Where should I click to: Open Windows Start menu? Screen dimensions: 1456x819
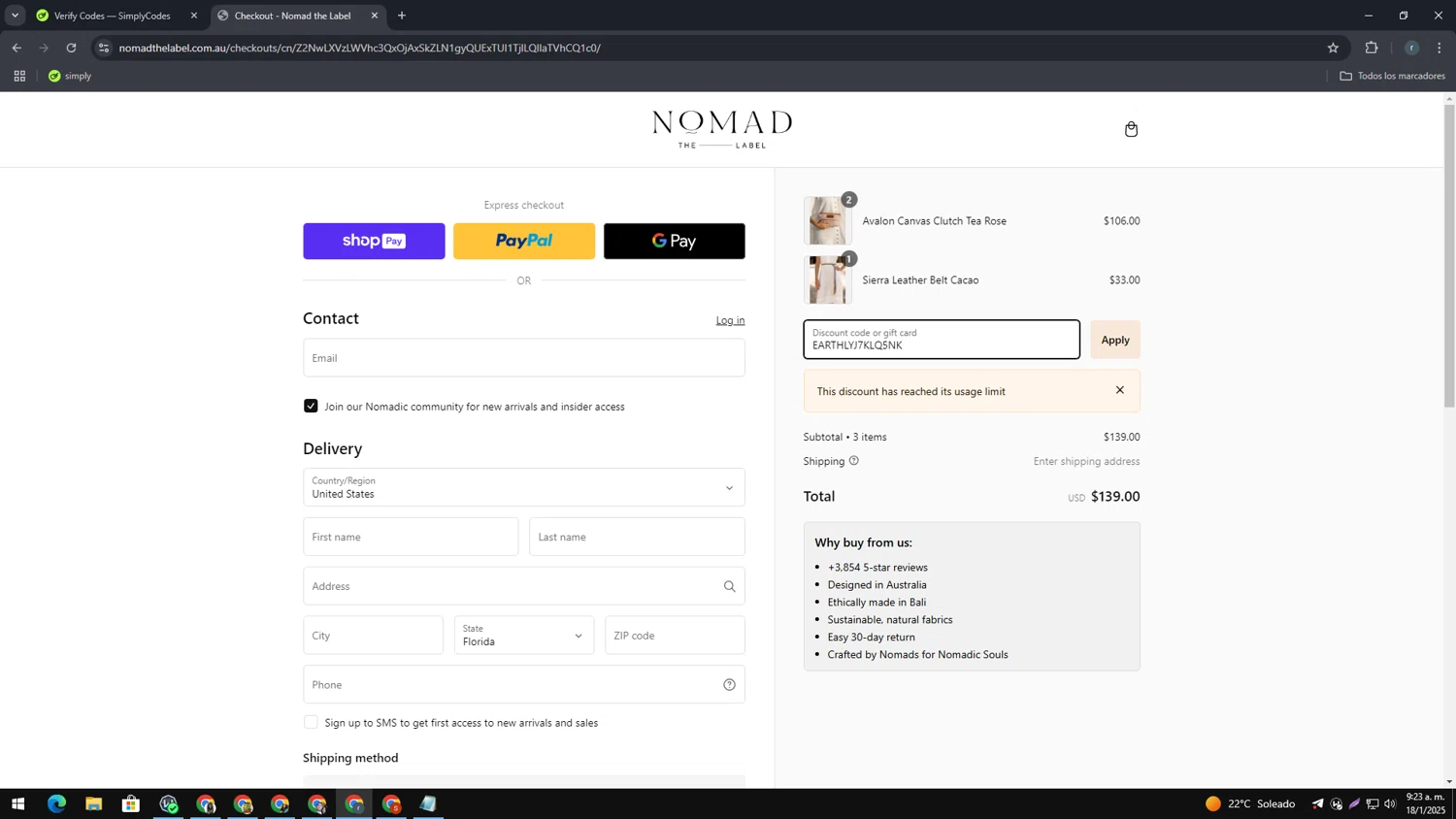click(17, 803)
